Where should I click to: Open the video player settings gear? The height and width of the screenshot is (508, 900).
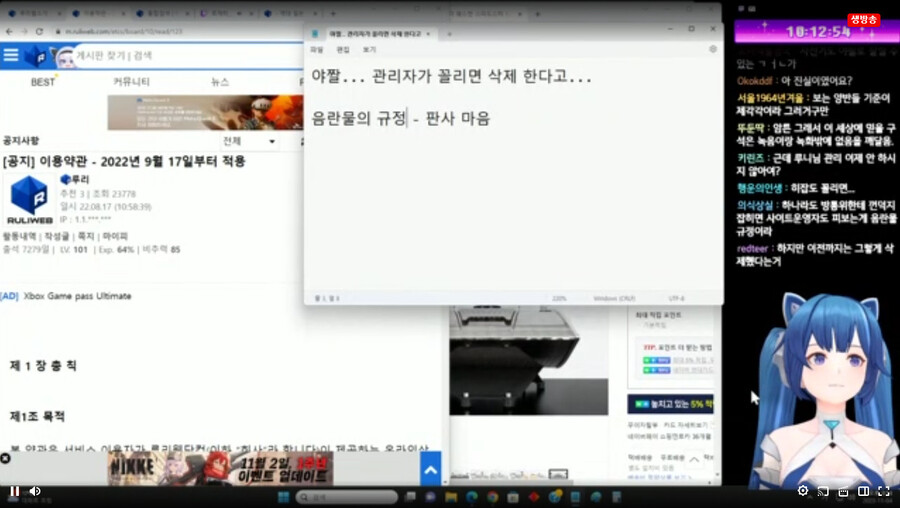tap(802, 491)
